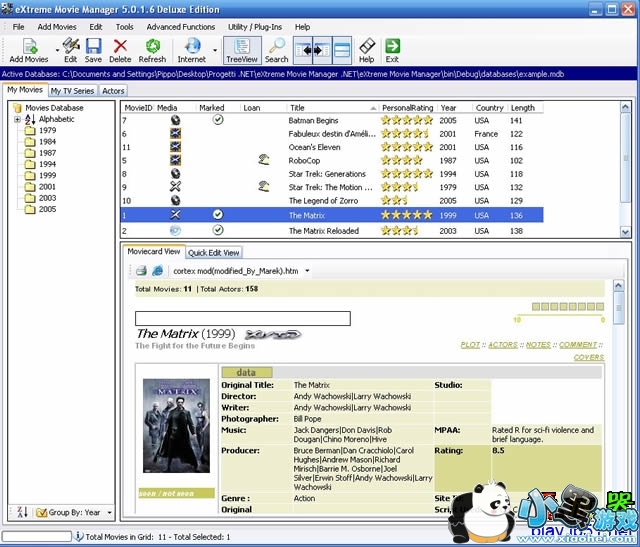This screenshot has height=547, width=640.
Task: Save changes with the floppy disk icon
Action: [x=93, y=46]
